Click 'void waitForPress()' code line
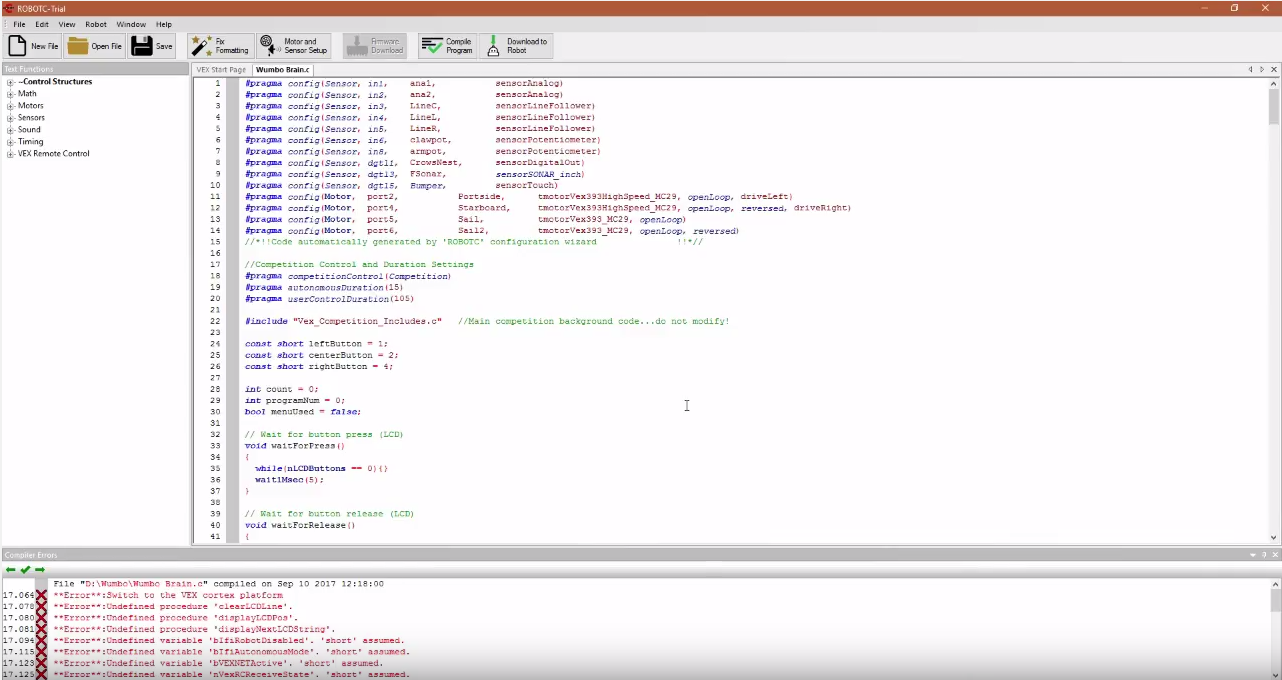 tap(295, 445)
